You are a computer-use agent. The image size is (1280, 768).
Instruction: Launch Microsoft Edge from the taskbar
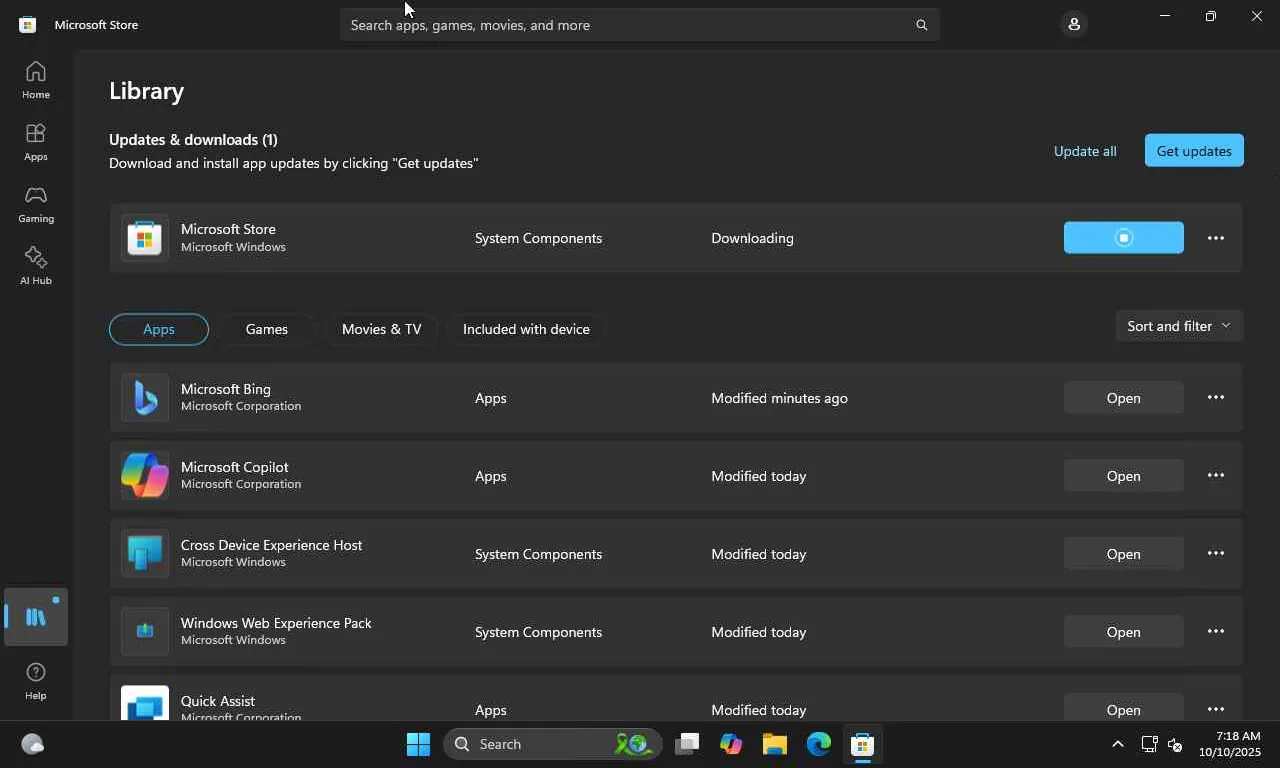(x=819, y=744)
